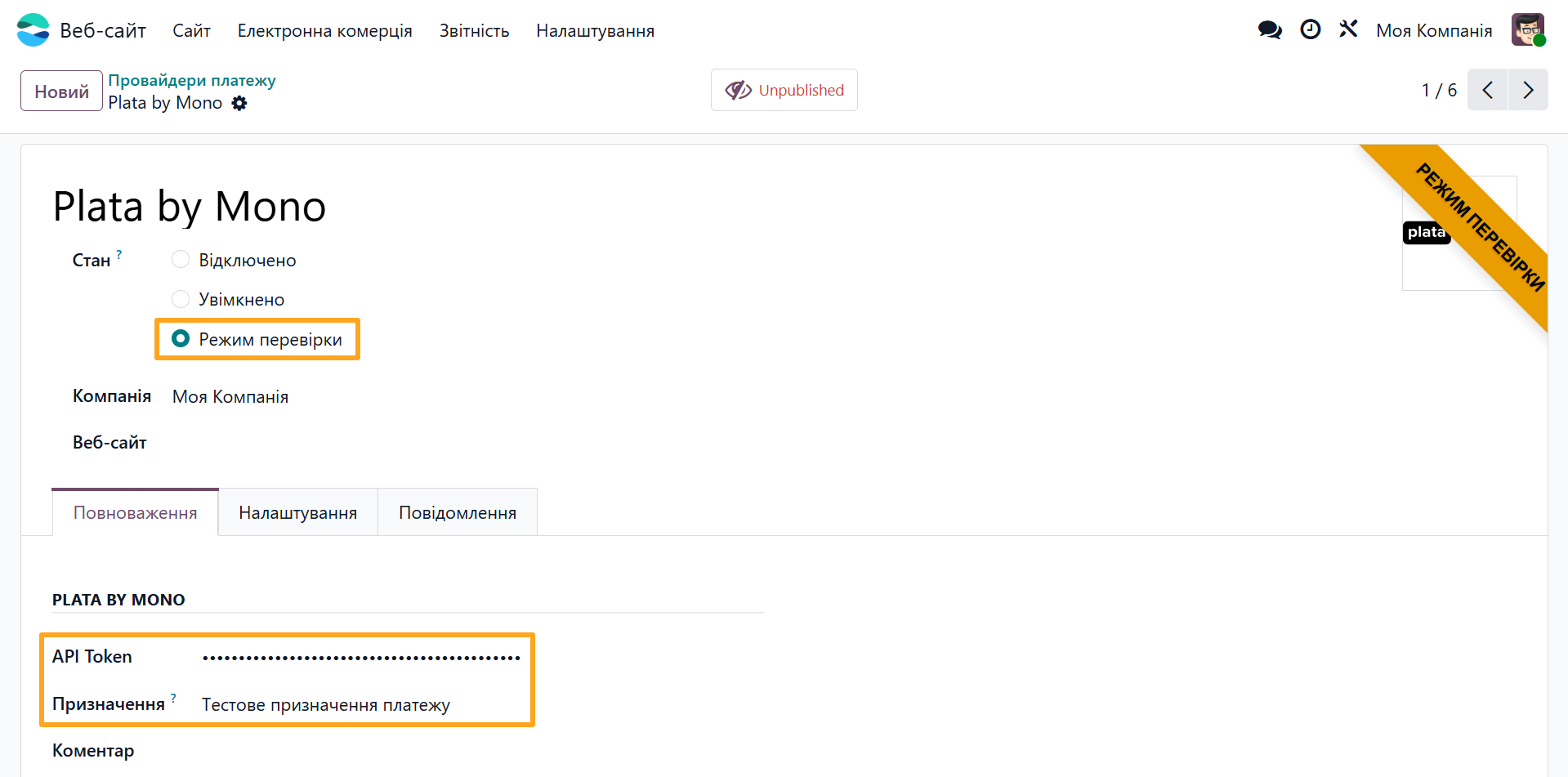Open the Електронна комерція menu
The image size is (1568, 777).
pyautogui.click(x=324, y=30)
